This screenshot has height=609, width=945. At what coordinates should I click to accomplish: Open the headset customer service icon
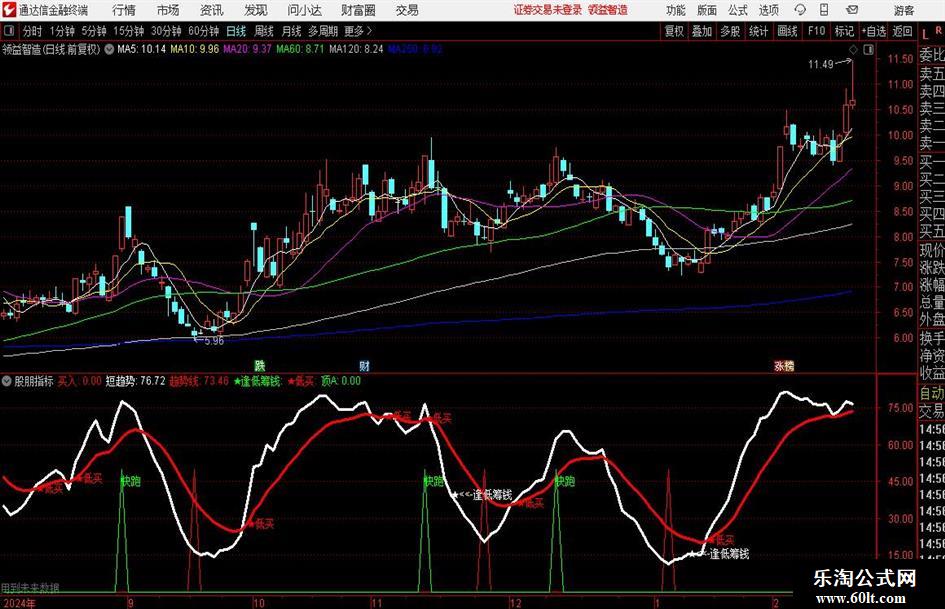(800, 10)
